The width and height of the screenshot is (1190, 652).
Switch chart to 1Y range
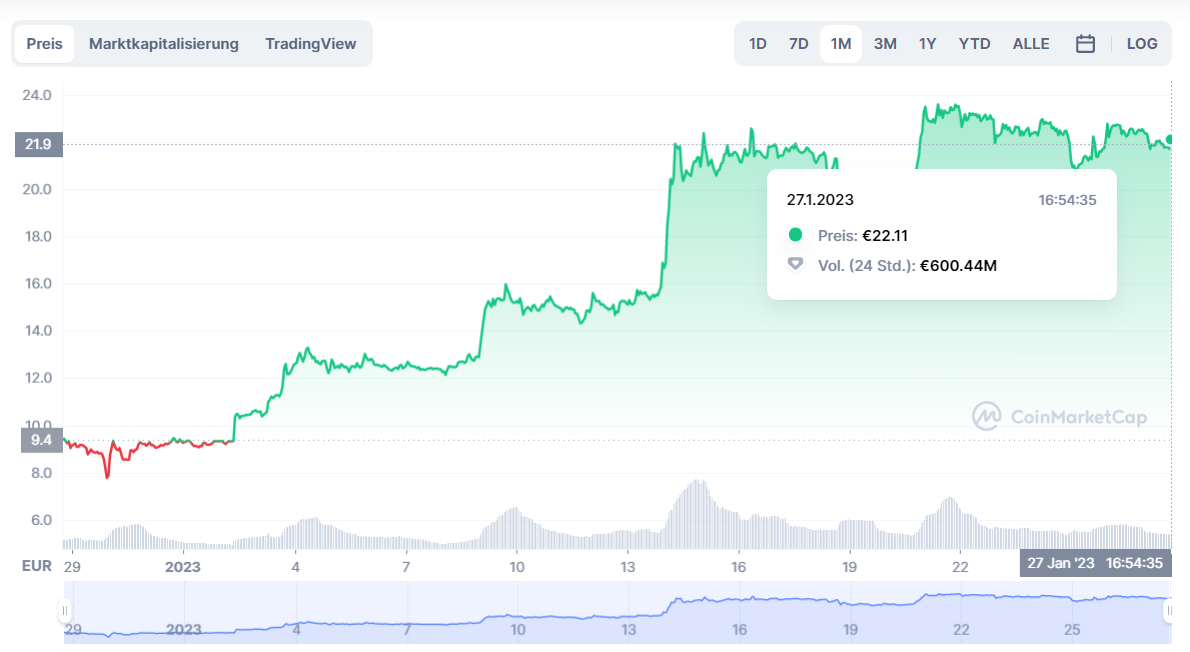(927, 44)
